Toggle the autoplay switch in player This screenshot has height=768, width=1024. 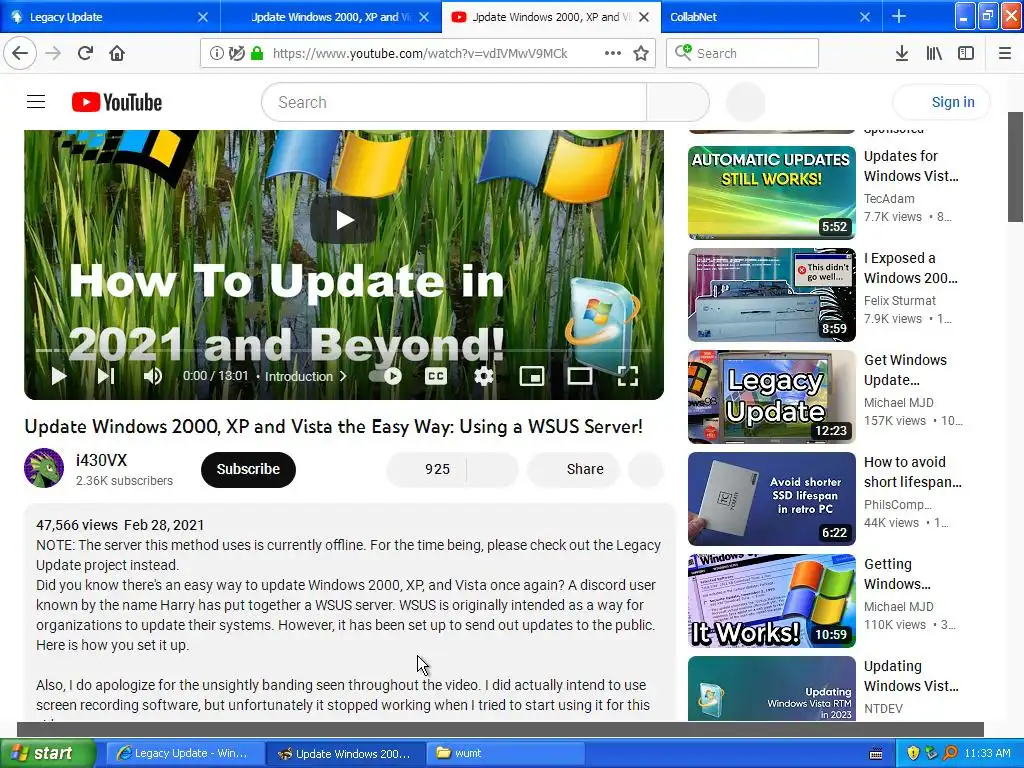tap(386, 376)
